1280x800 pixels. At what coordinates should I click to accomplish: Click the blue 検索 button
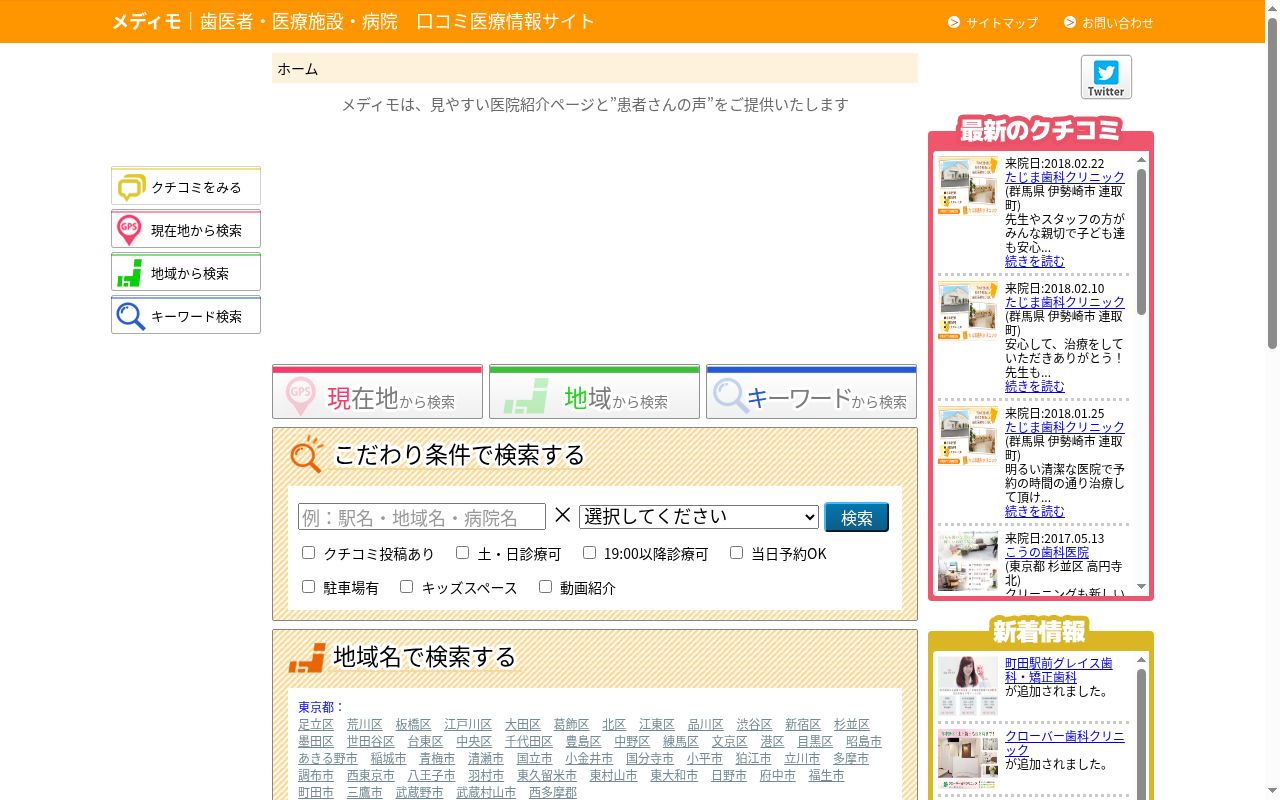pyautogui.click(x=857, y=517)
